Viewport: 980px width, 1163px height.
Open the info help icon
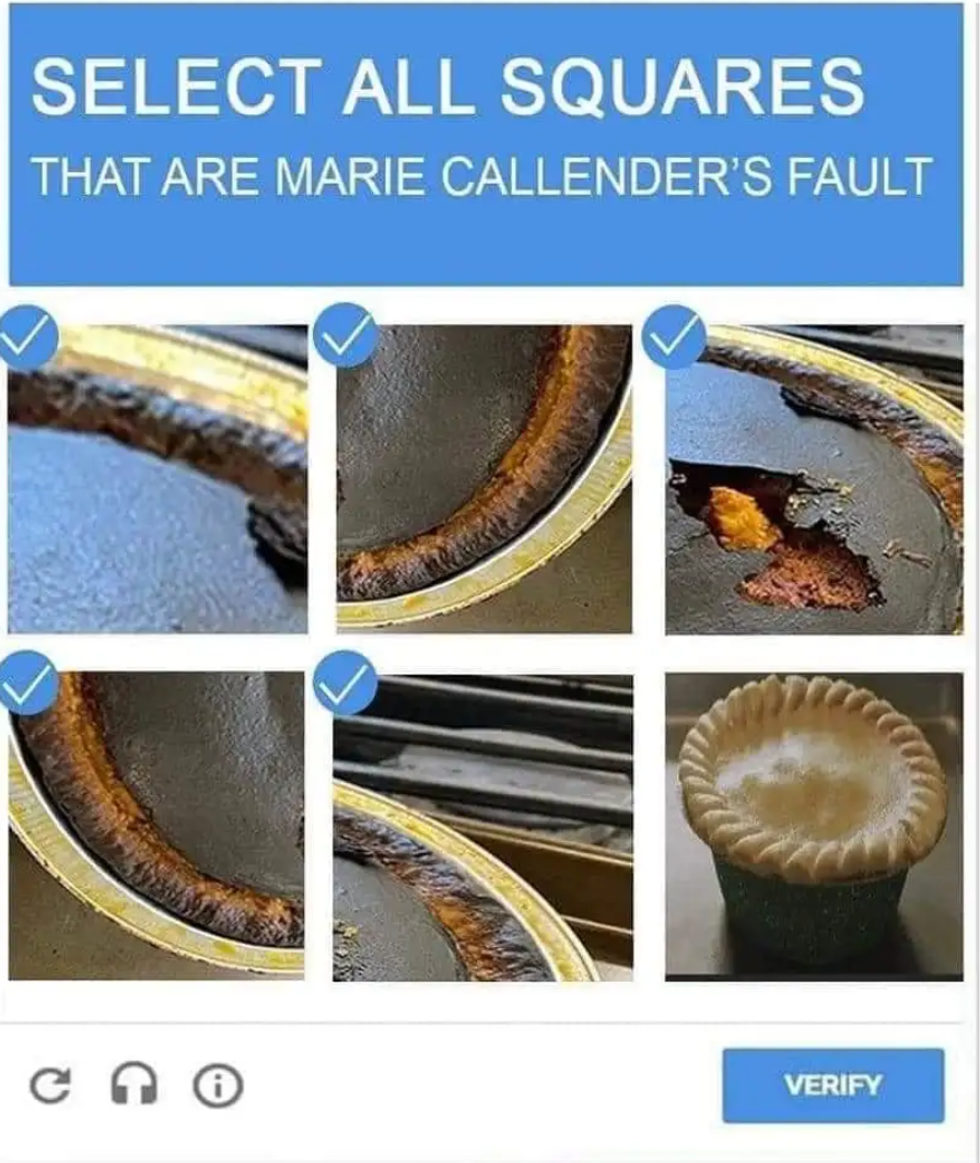(217, 1085)
